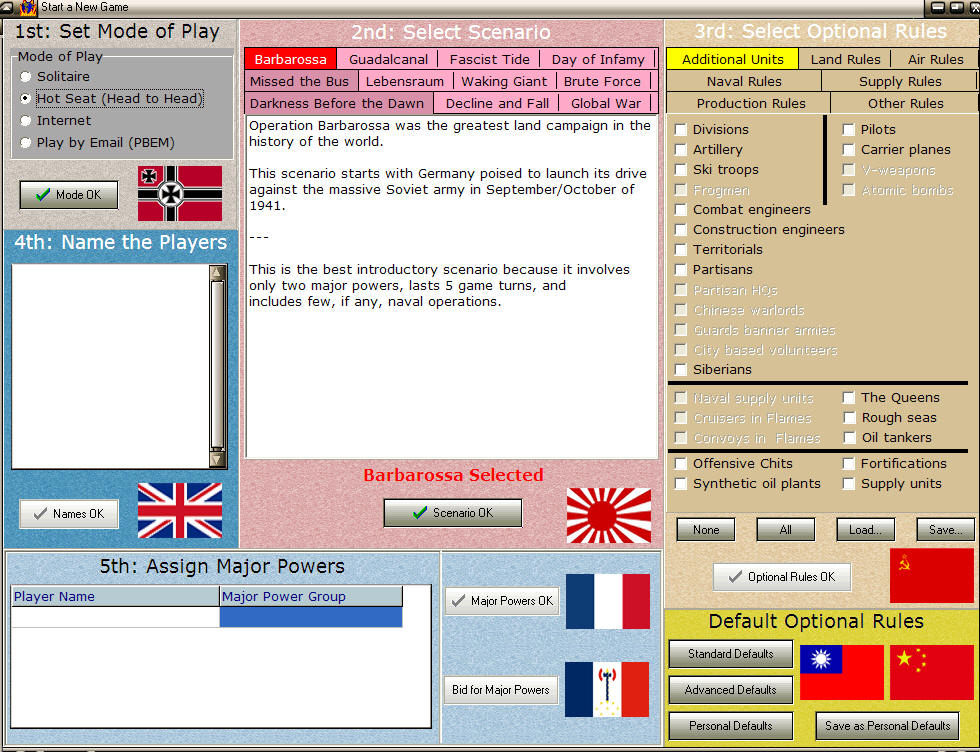Image resolution: width=980 pixels, height=752 pixels.
Task: Enable the Offensive Chits rule
Action: (x=681, y=463)
